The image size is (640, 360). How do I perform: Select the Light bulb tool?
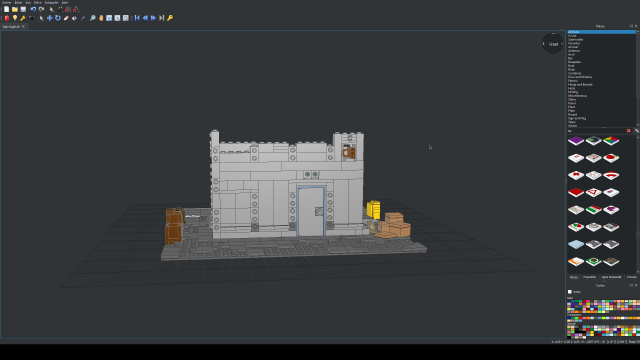click(15, 18)
